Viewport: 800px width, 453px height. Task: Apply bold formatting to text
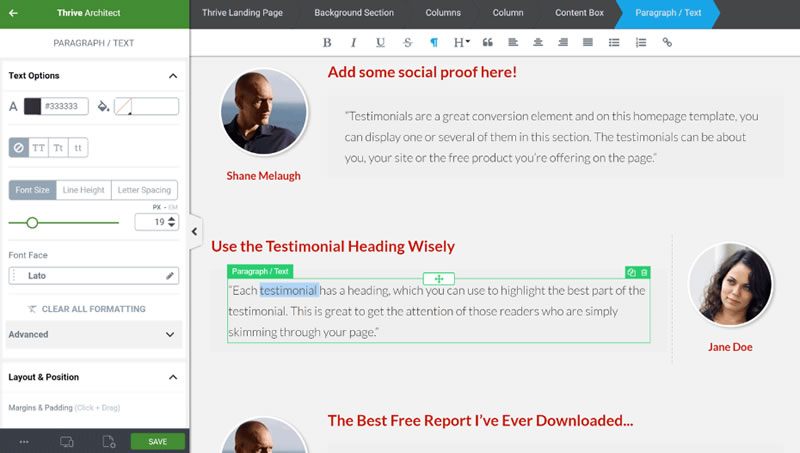(x=327, y=42)
